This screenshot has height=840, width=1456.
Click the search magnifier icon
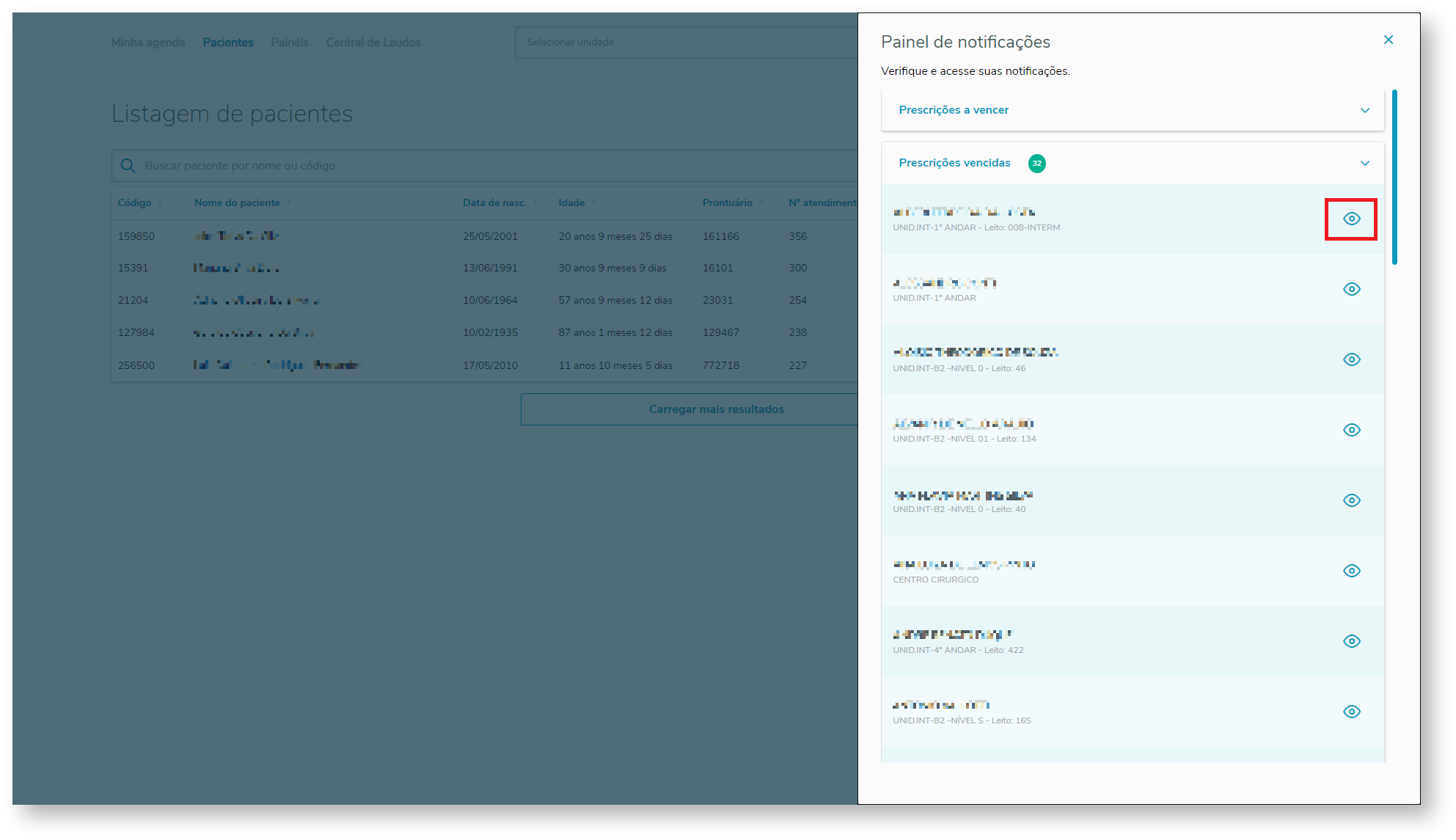(128, 166)
